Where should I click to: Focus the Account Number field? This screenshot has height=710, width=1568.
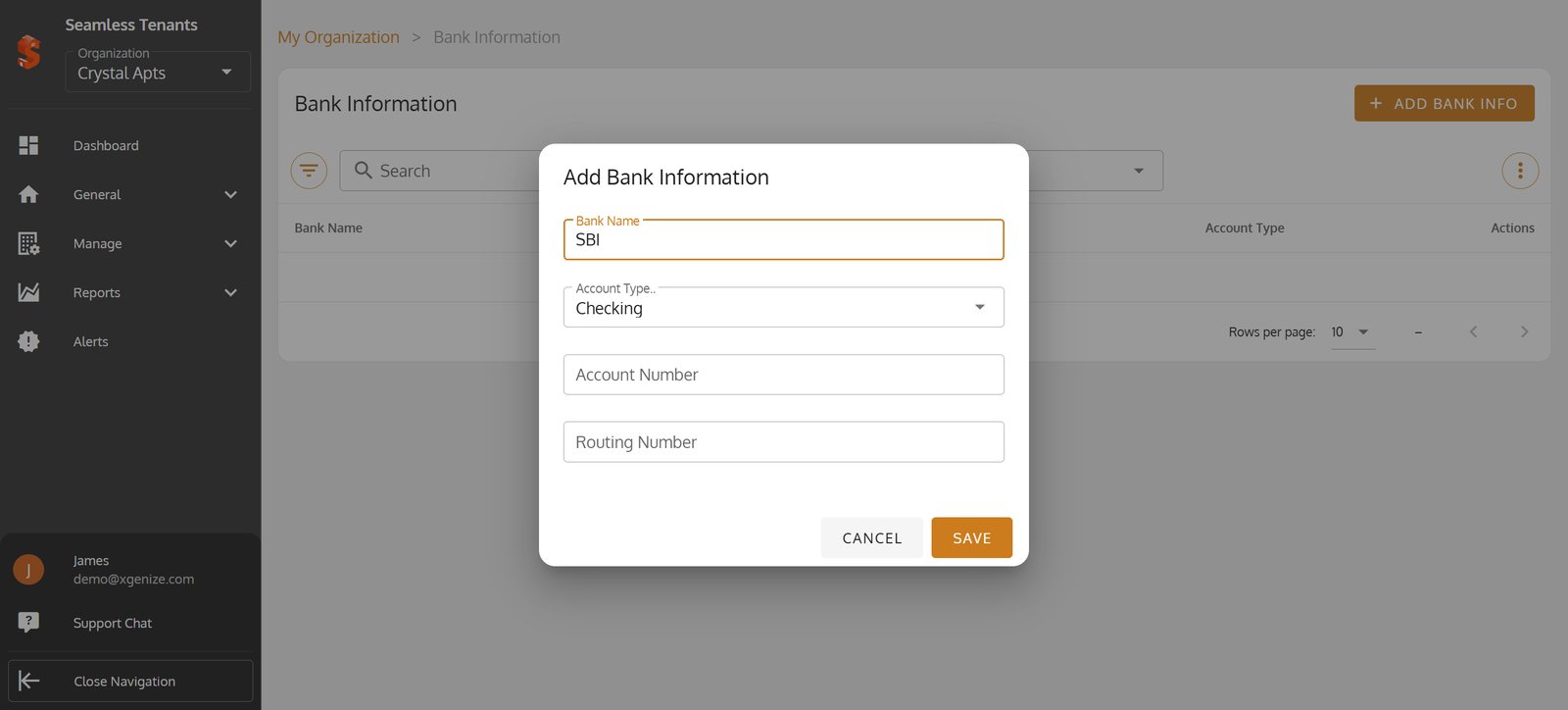pyautogui.click(x=784, y=375)
